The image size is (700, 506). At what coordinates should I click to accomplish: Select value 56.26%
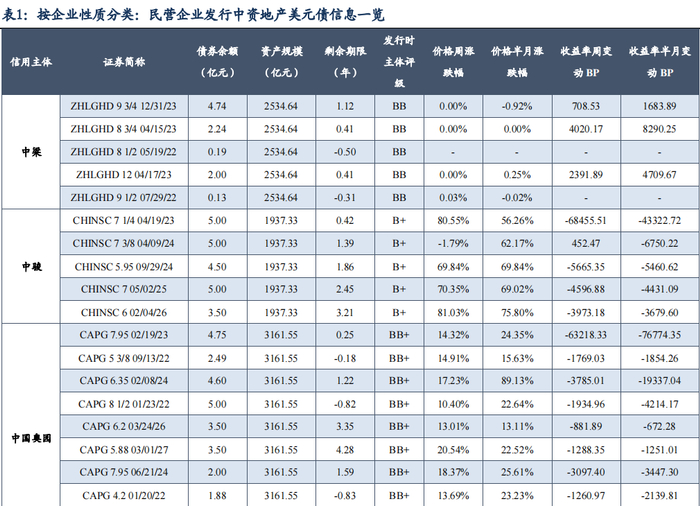click(x=517, y=221)
